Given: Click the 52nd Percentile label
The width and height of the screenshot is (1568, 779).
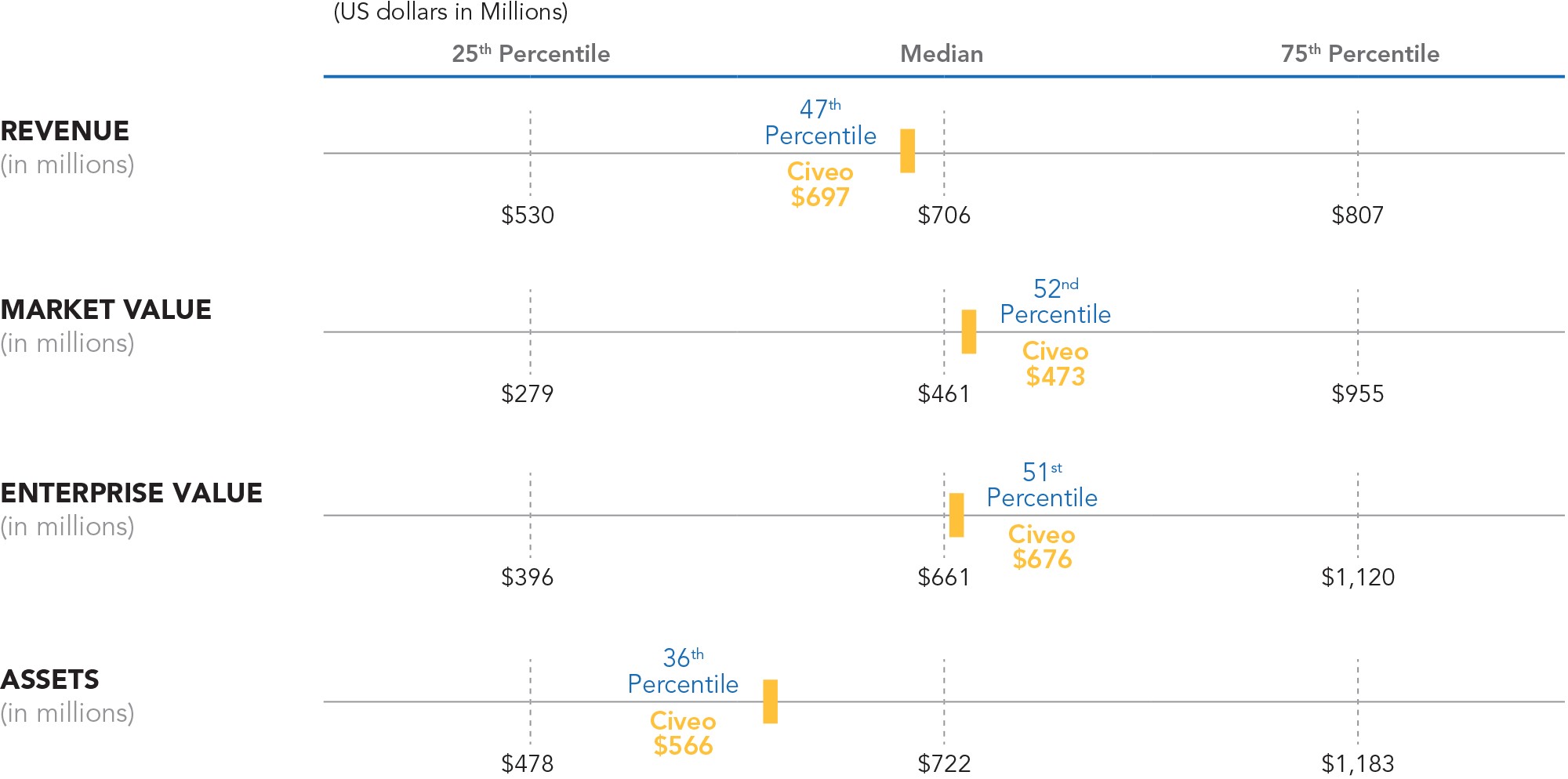Looking at the screenshot, I should click(x=1055, y=302).
